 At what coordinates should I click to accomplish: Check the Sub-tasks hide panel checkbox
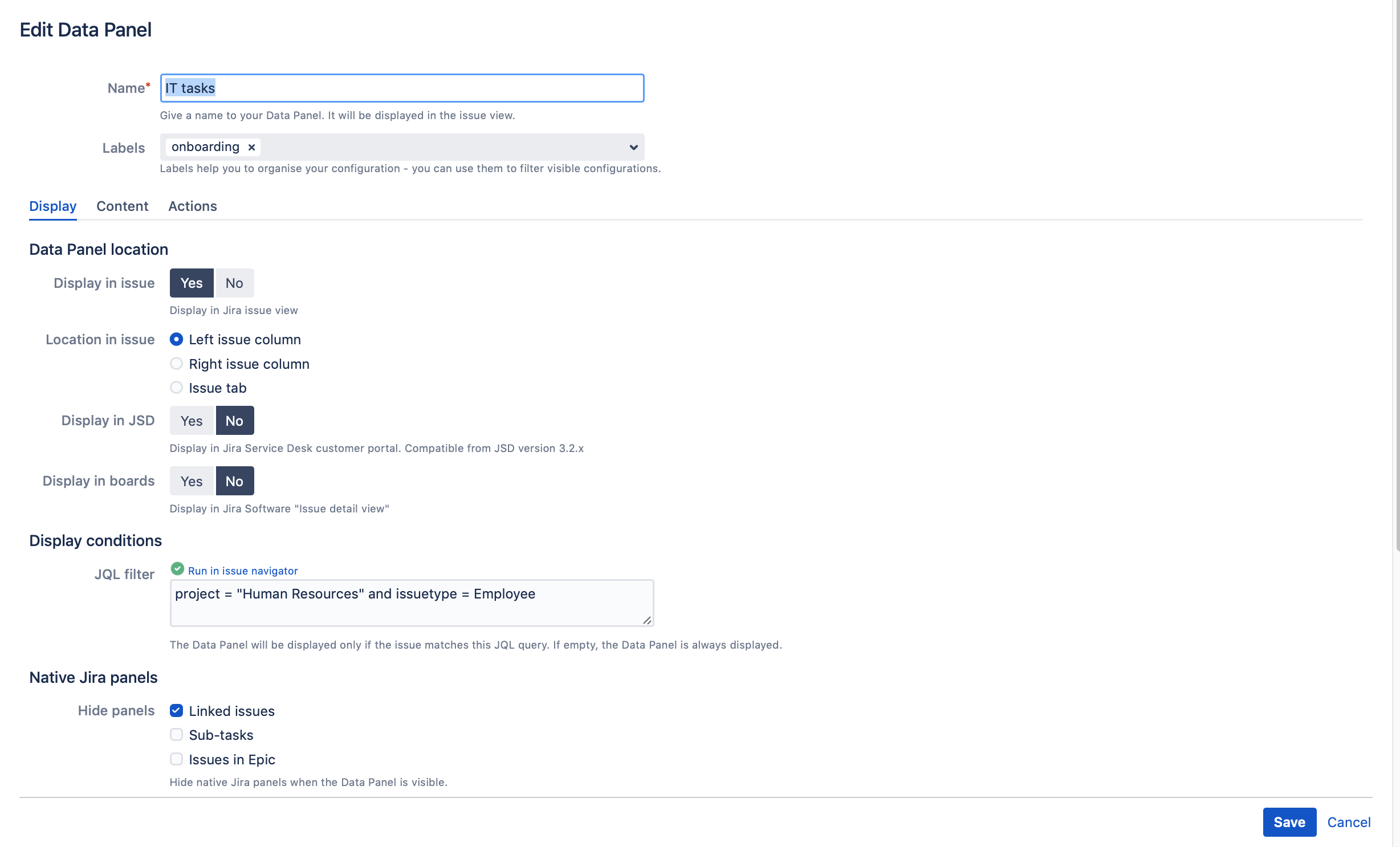coord(177,735)
